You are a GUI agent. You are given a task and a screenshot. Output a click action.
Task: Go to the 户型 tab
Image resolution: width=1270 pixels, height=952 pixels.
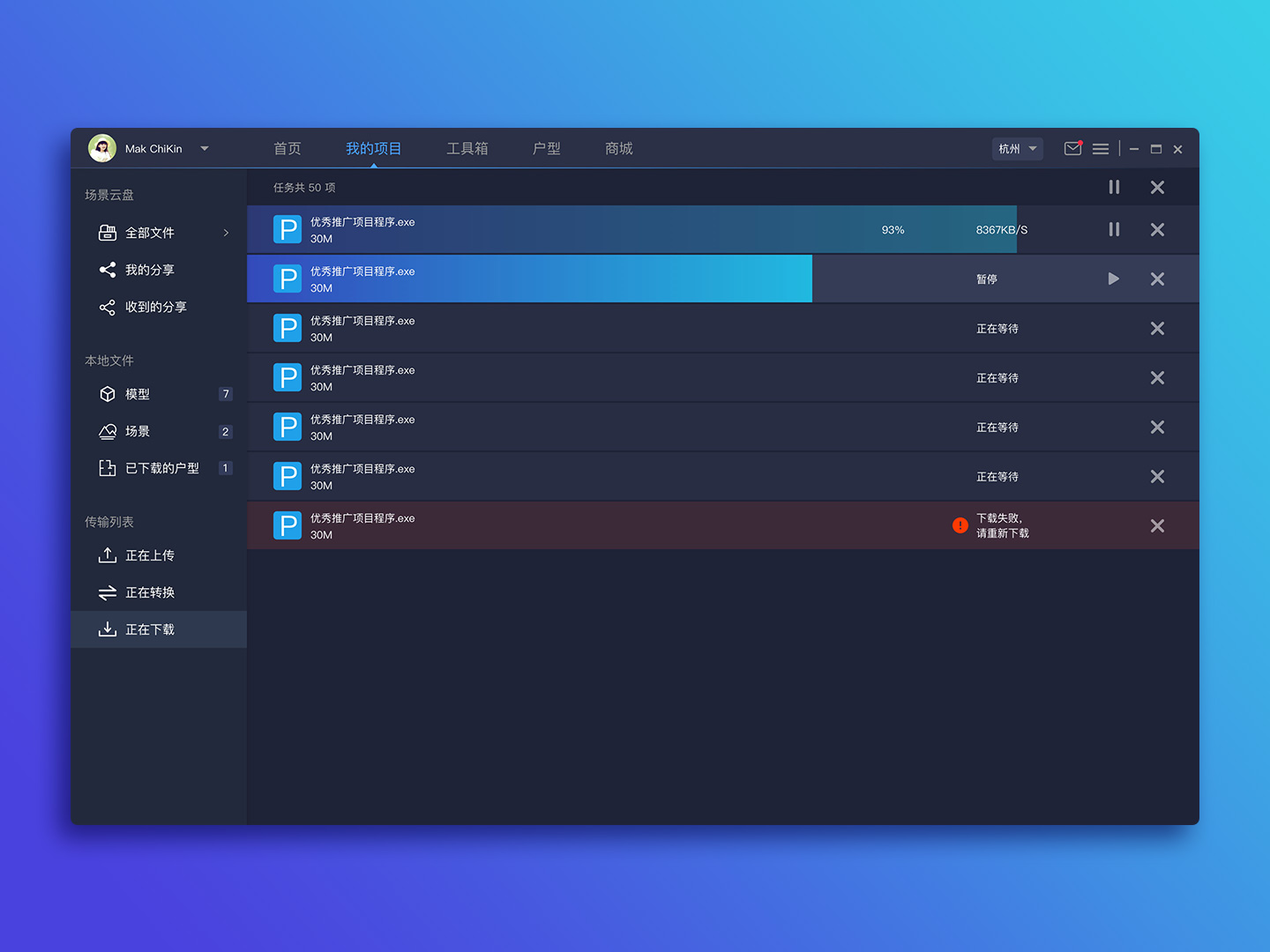coord(547,148)
